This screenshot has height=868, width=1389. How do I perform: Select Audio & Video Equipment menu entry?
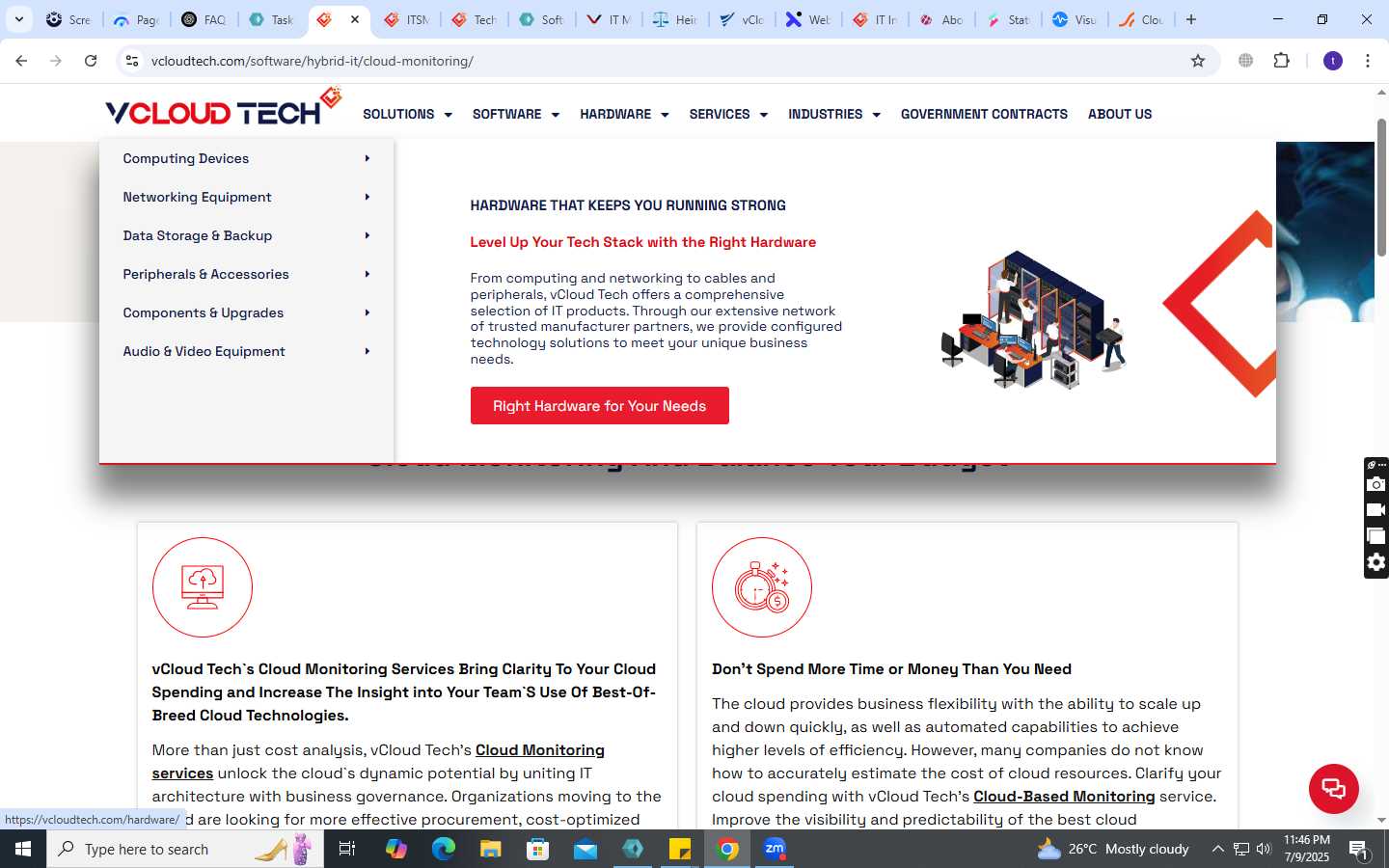click(246, 351)
